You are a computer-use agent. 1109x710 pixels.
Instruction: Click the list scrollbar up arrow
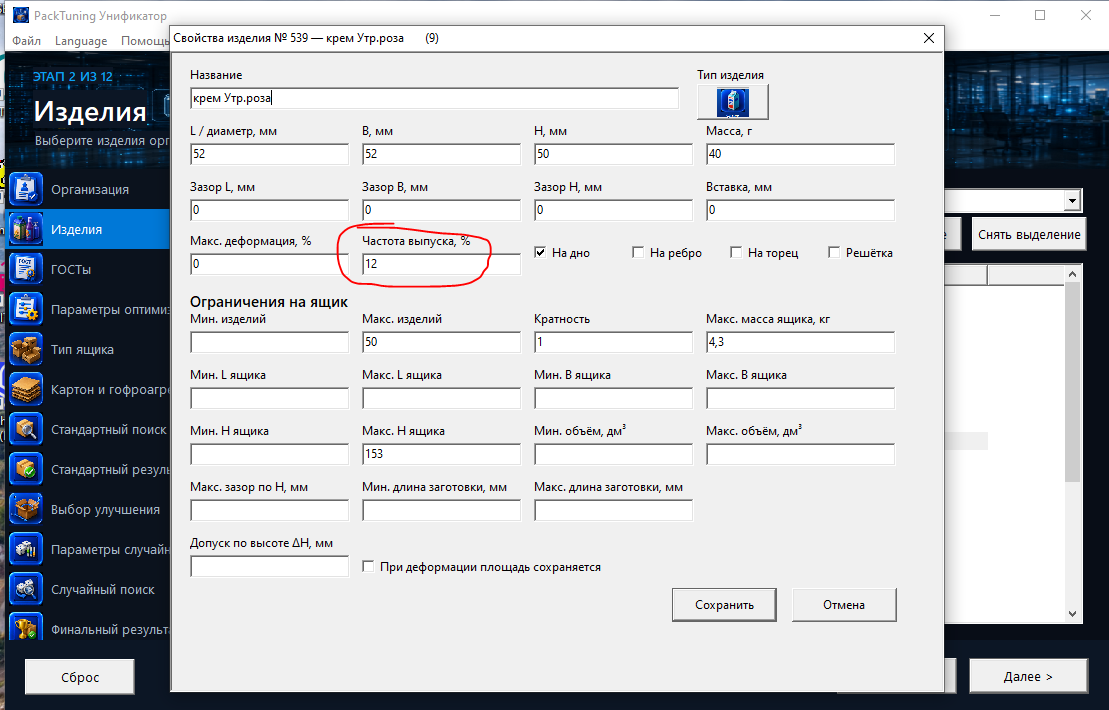(1072, 274)
